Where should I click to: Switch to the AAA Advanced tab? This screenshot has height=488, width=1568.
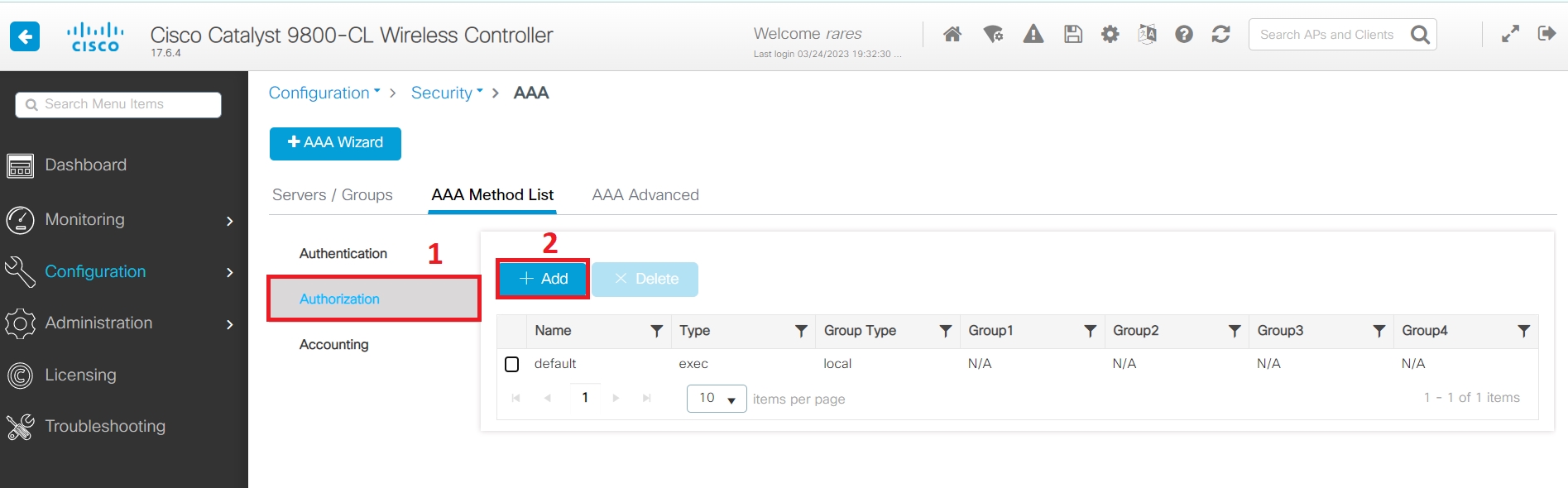(x=645, y=195)
